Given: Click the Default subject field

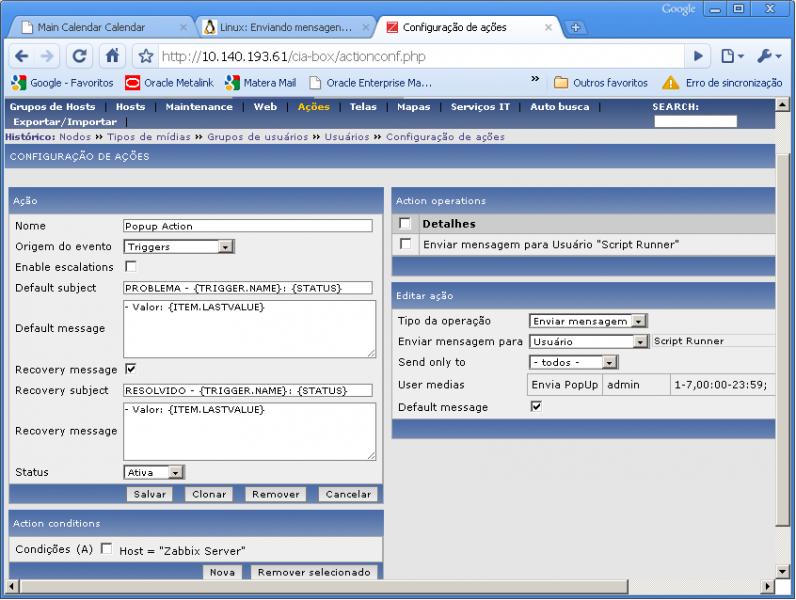Looking at the screenshot, I should click(x=248, y=288).
